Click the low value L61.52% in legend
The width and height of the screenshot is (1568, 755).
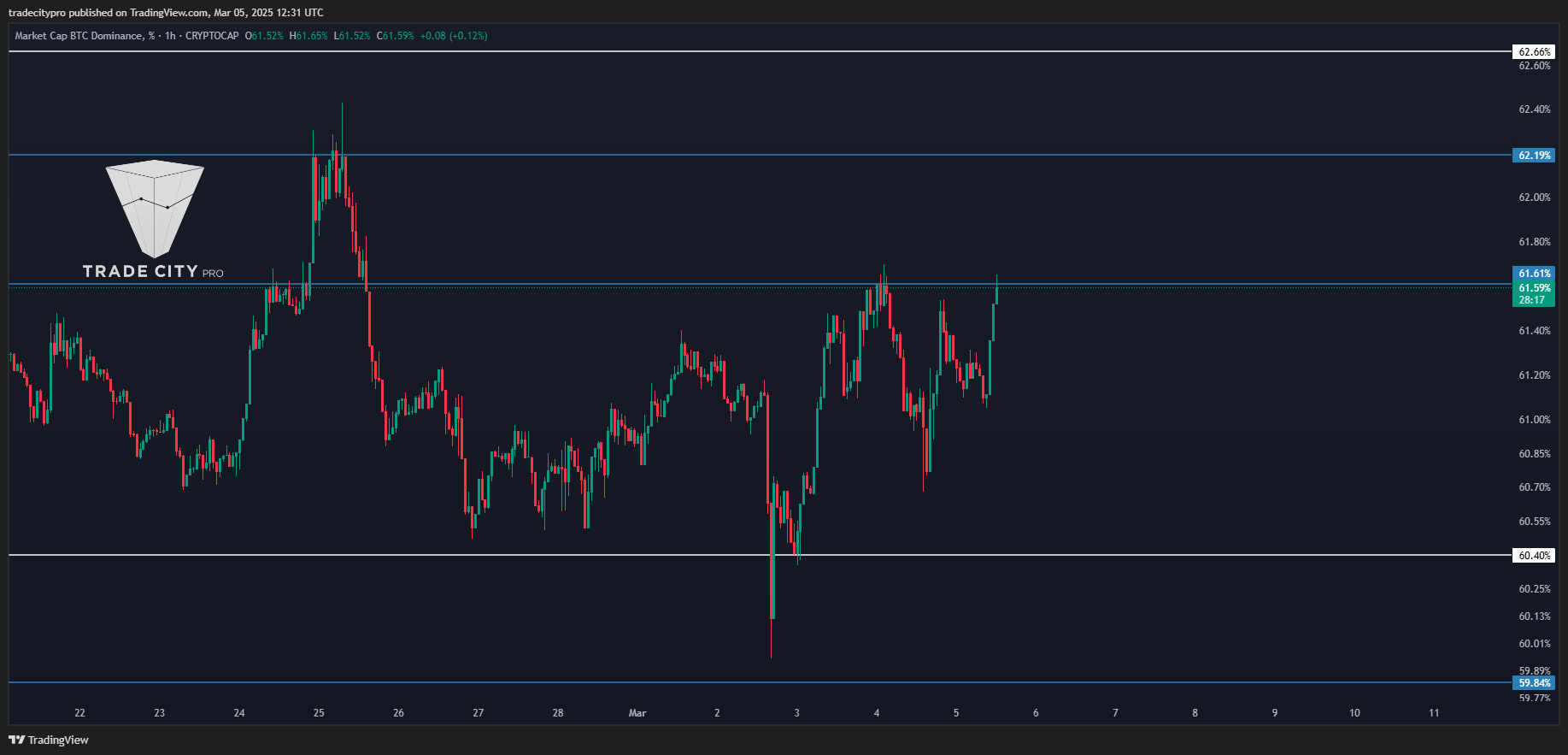pos(352,36)
